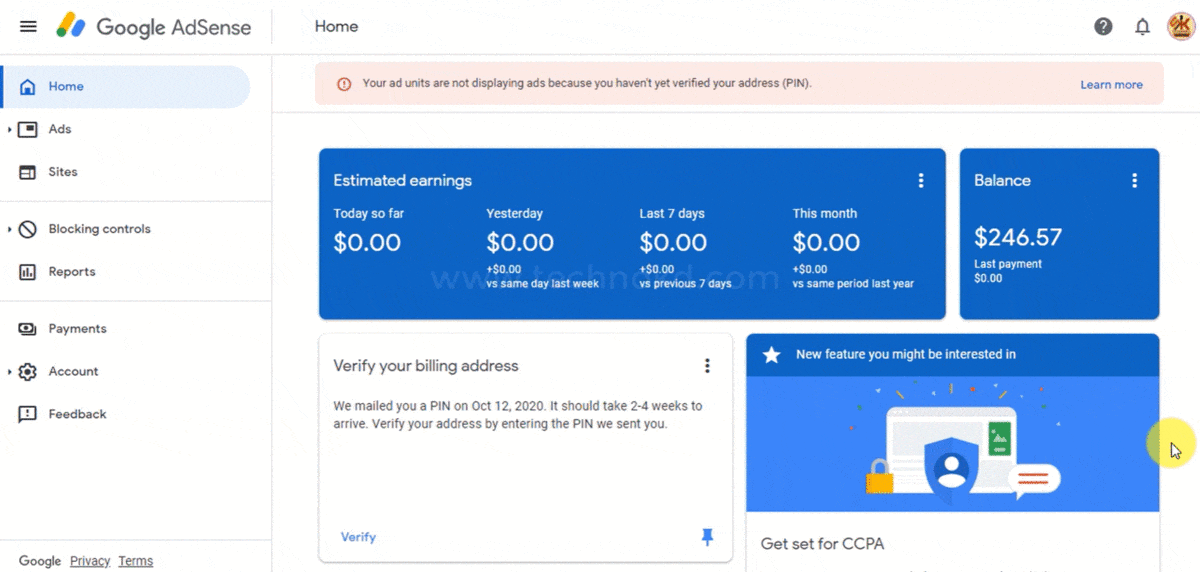Viewport: 1200px width, 585px height.
Task: Click the star icon on New feature card
Action: click(x=771, y=354)
